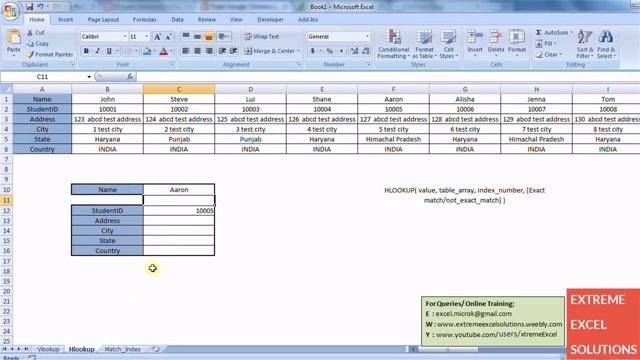Screen dimensions: 640x360
Task: Toggle Top Align
Action: pos(186,37)
